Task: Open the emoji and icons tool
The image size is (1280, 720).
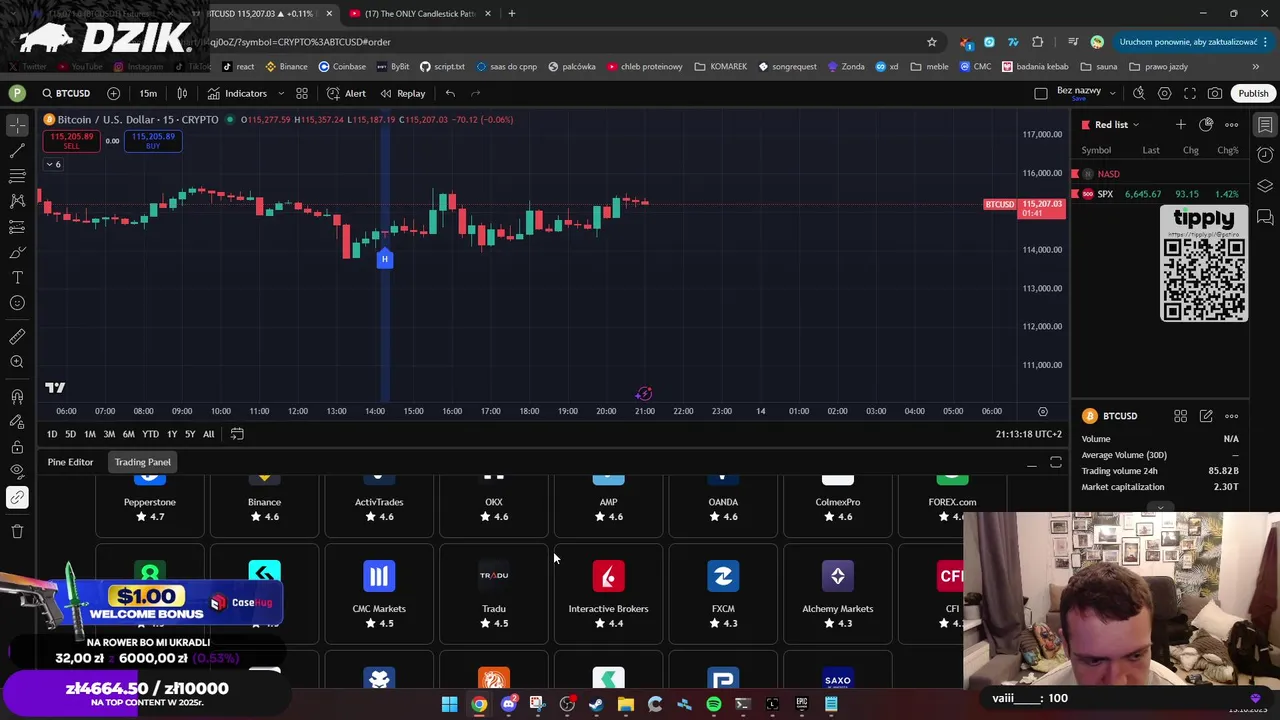Action: click(17, 303)
